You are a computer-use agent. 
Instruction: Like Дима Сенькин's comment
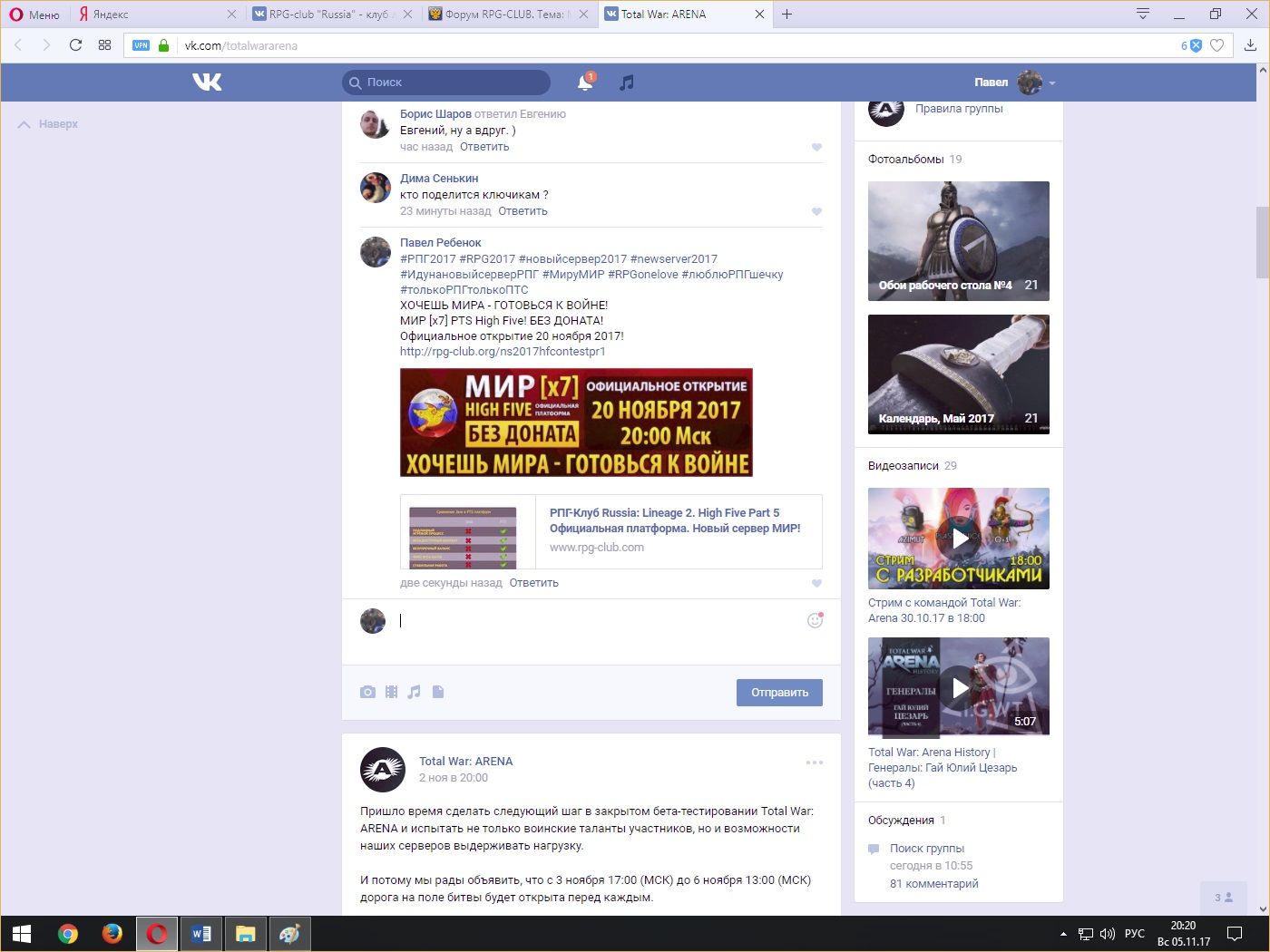(x=816, y=211)
